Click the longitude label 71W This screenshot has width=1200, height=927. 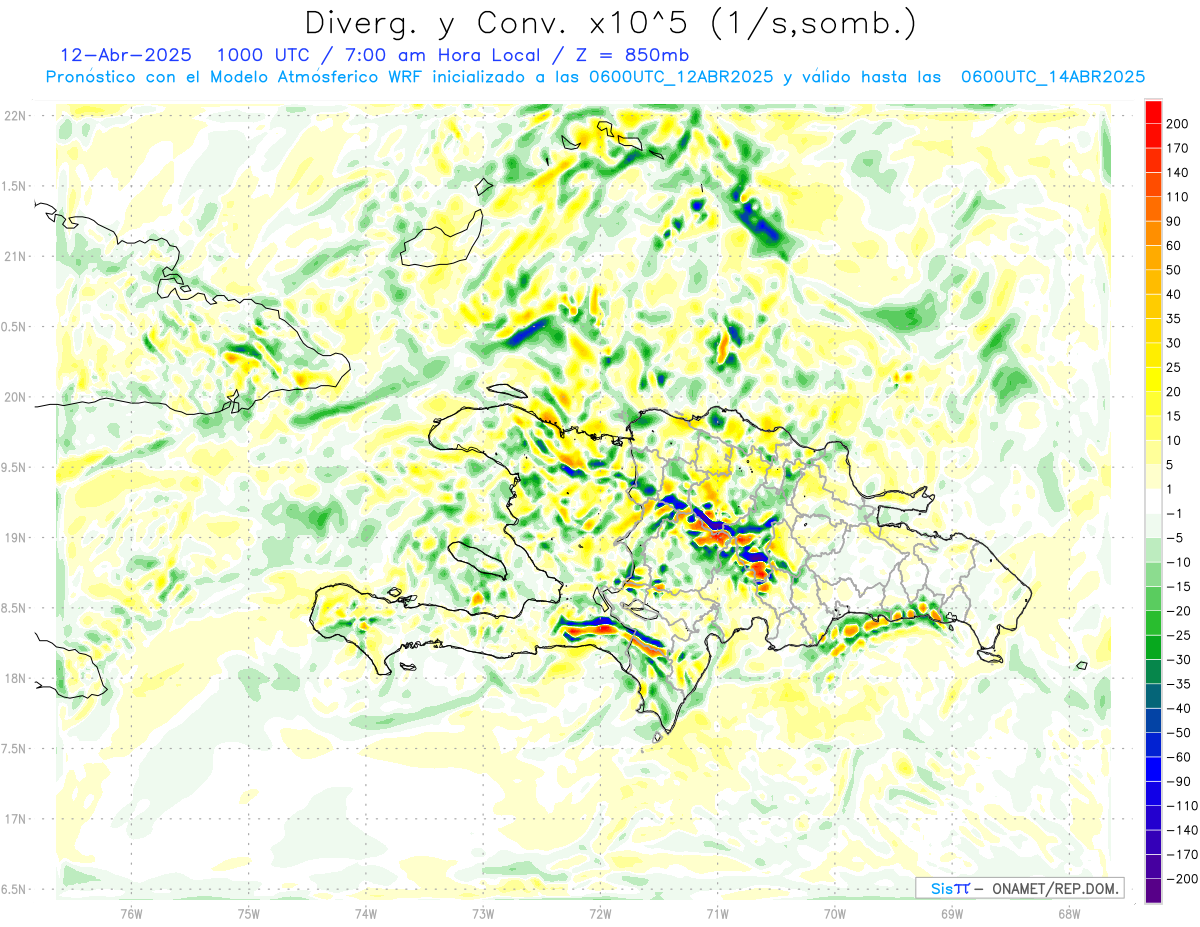(717, 913)
